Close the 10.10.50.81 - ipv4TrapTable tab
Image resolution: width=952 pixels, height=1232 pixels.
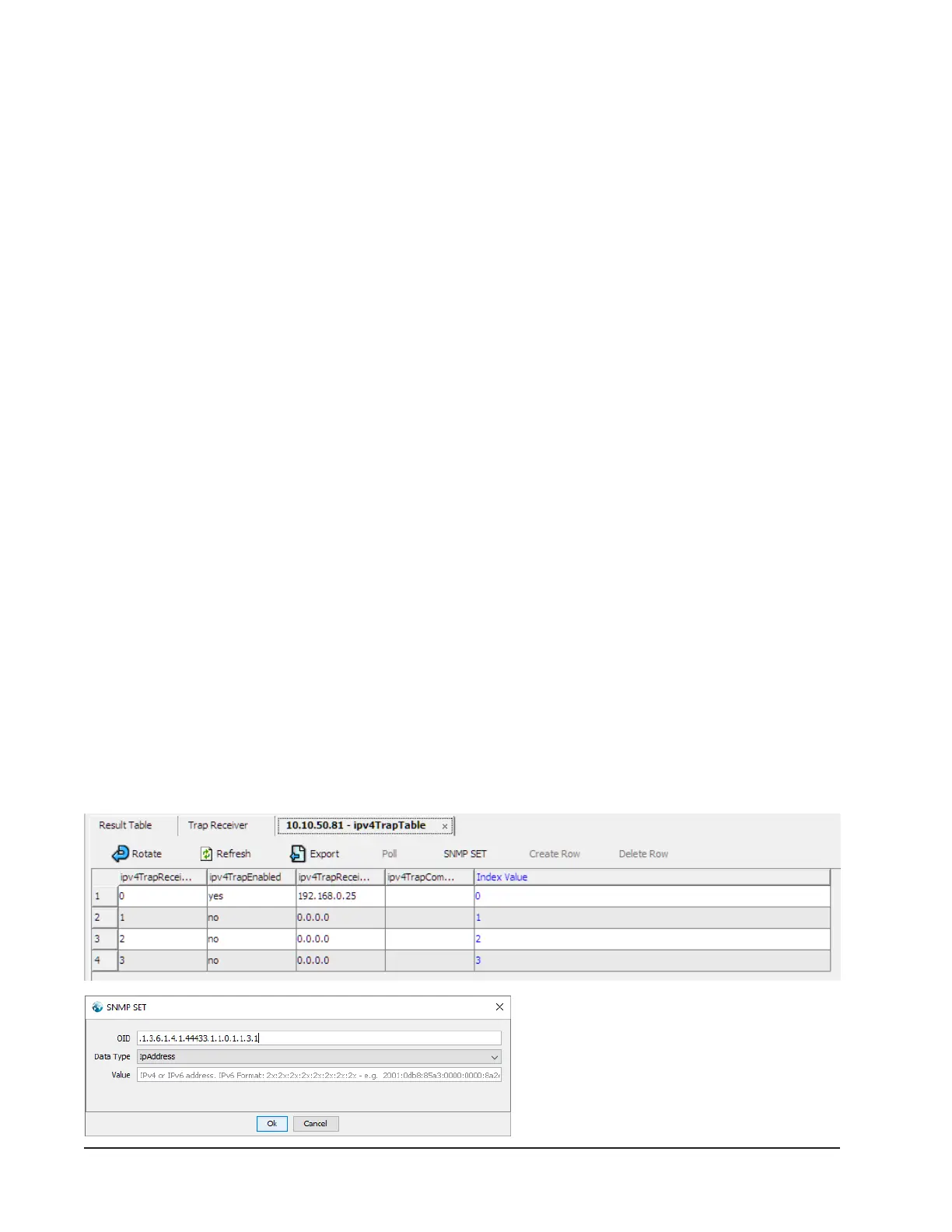click(x=445, y=826)
